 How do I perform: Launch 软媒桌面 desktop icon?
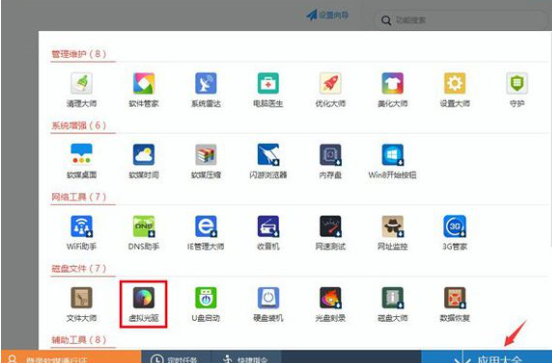[x=82, y=155]
